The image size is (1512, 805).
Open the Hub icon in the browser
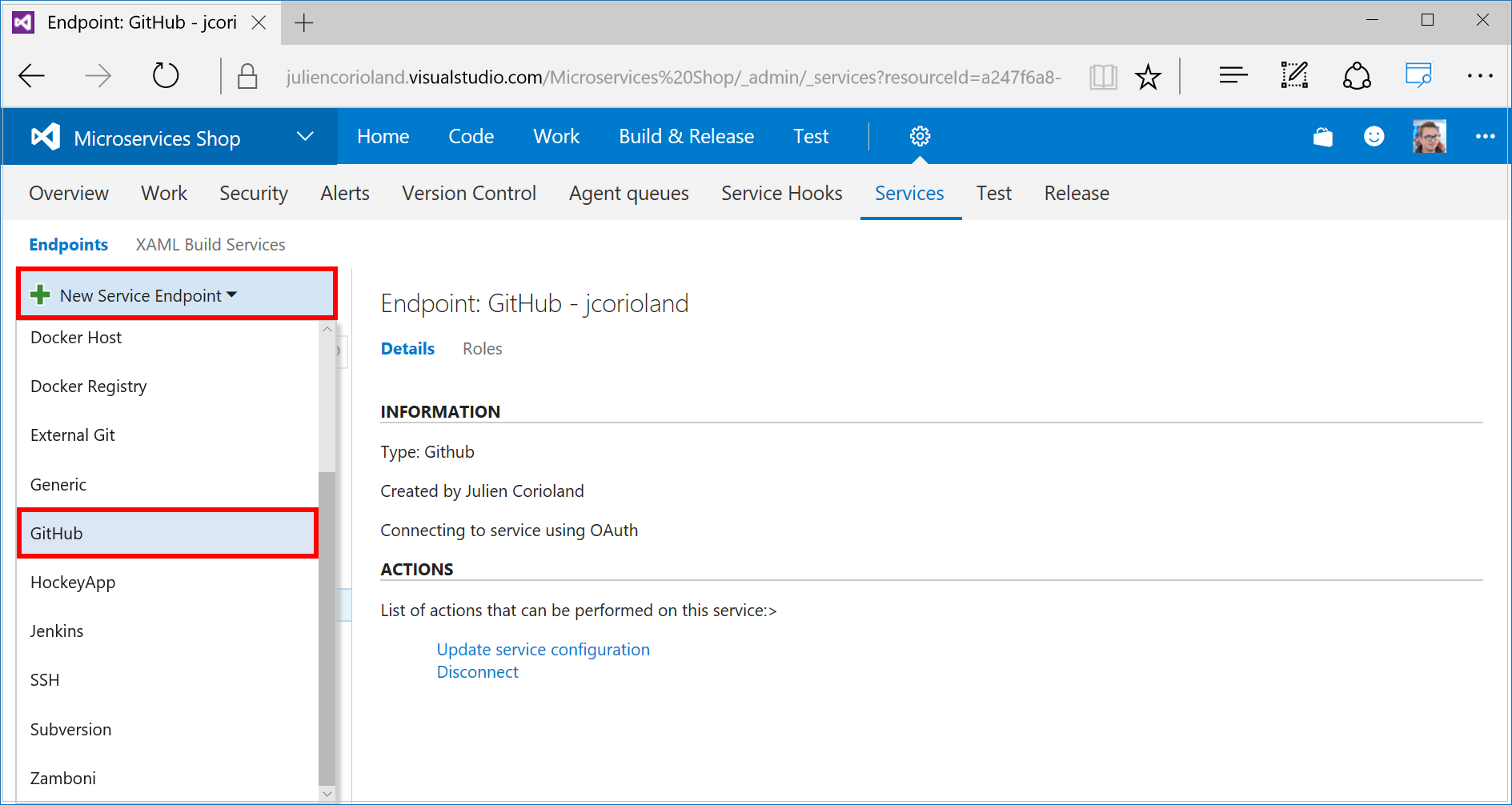tap(1232, 75)
